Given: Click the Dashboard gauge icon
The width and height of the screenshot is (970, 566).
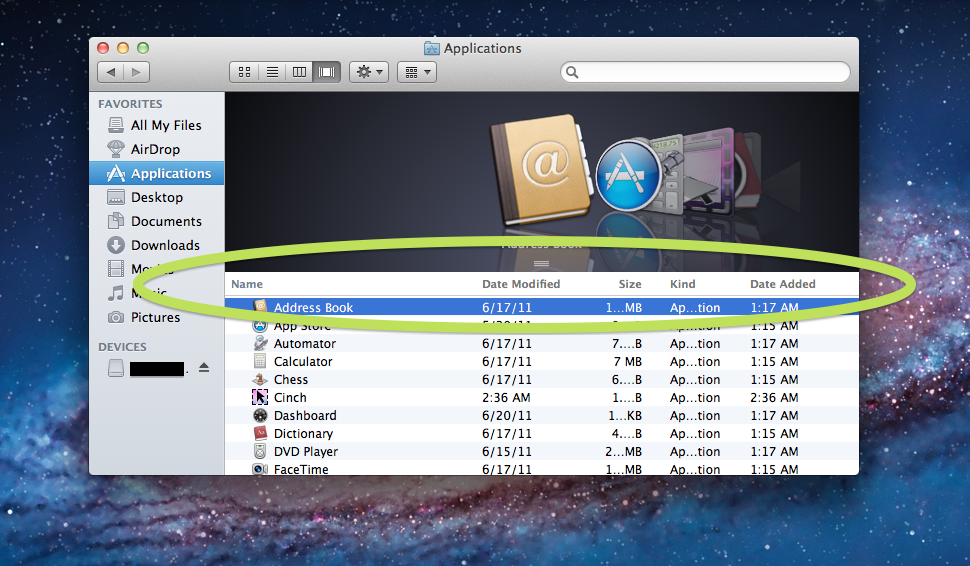Looking at the screenshot, I should tap(260, 415).
